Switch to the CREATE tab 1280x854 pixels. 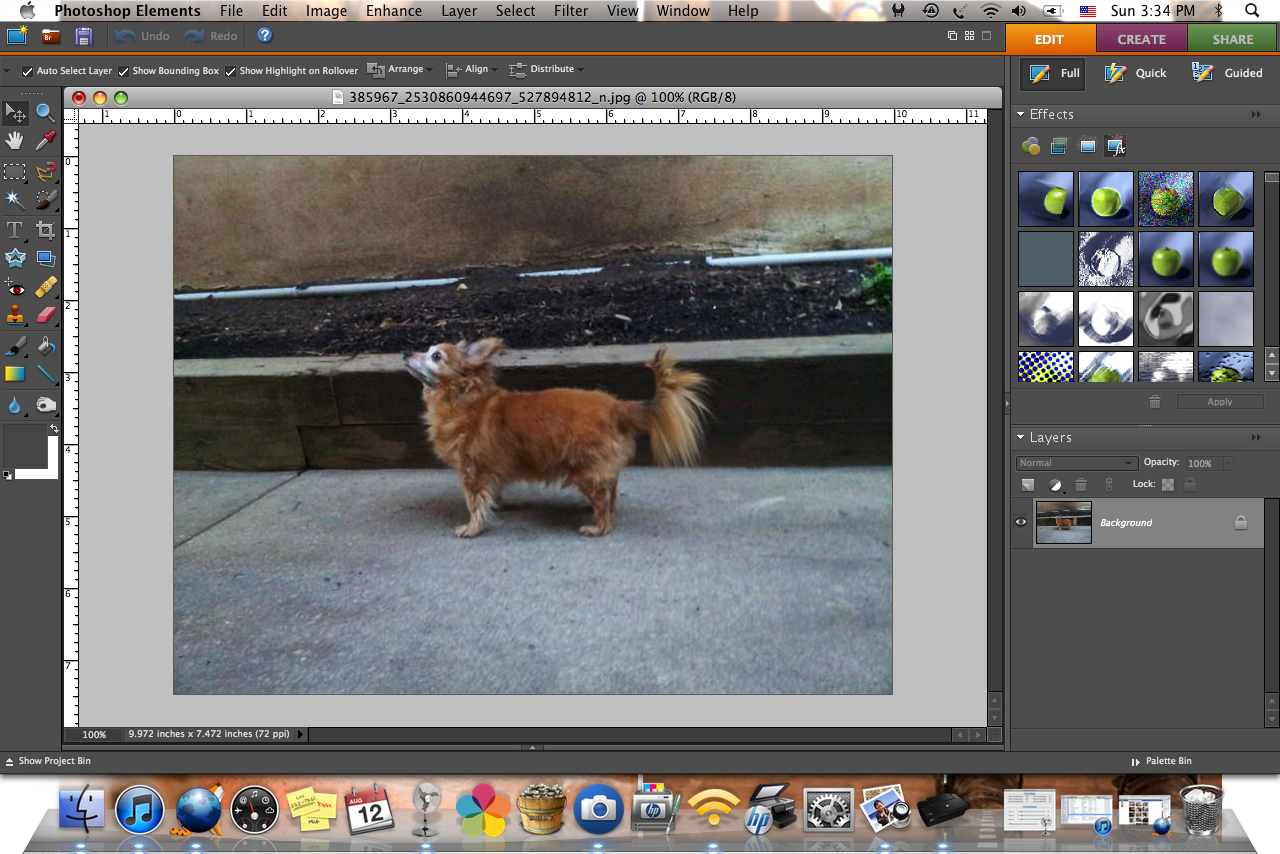[1141, 39]
